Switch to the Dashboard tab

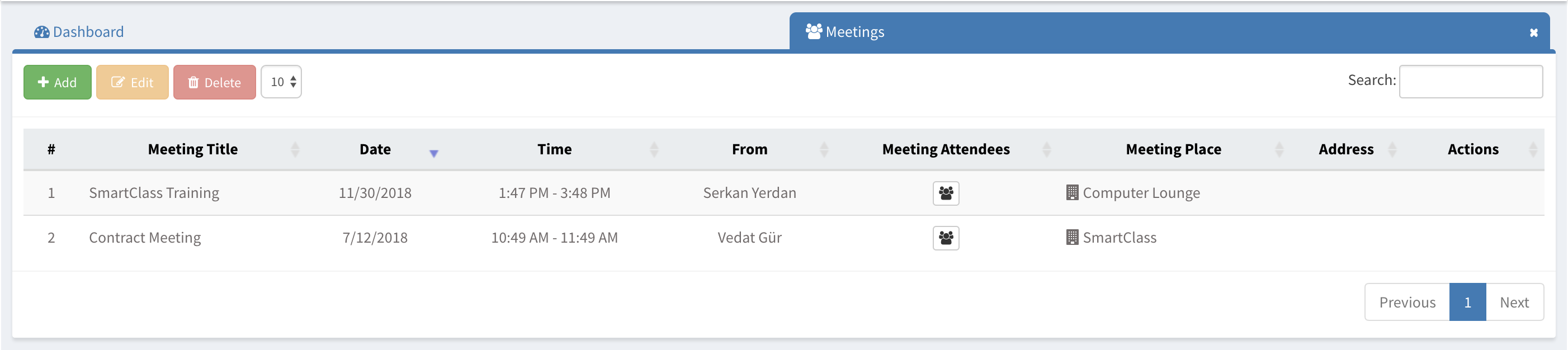88,32
